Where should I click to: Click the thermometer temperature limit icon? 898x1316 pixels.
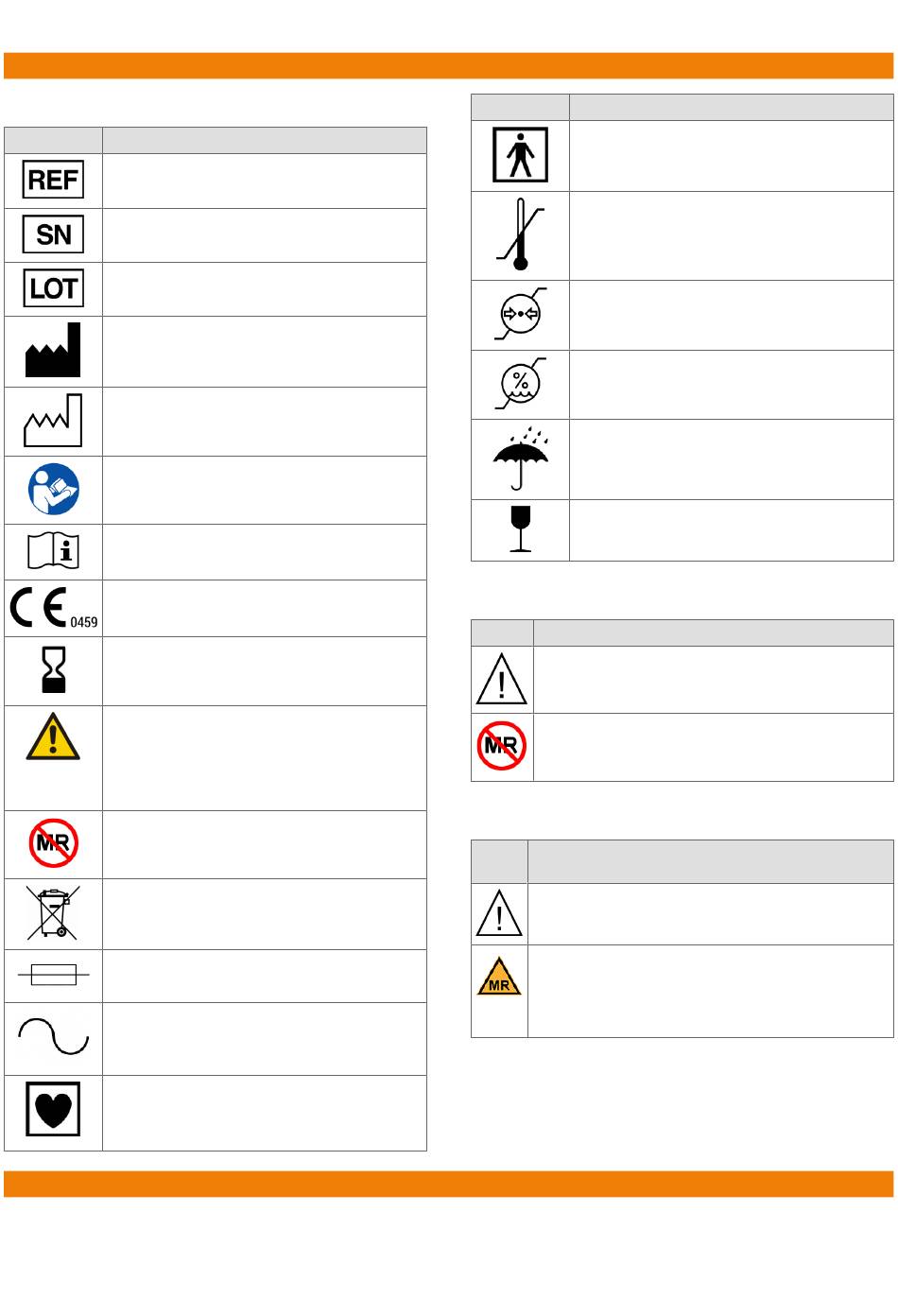[x=520, y=234]
